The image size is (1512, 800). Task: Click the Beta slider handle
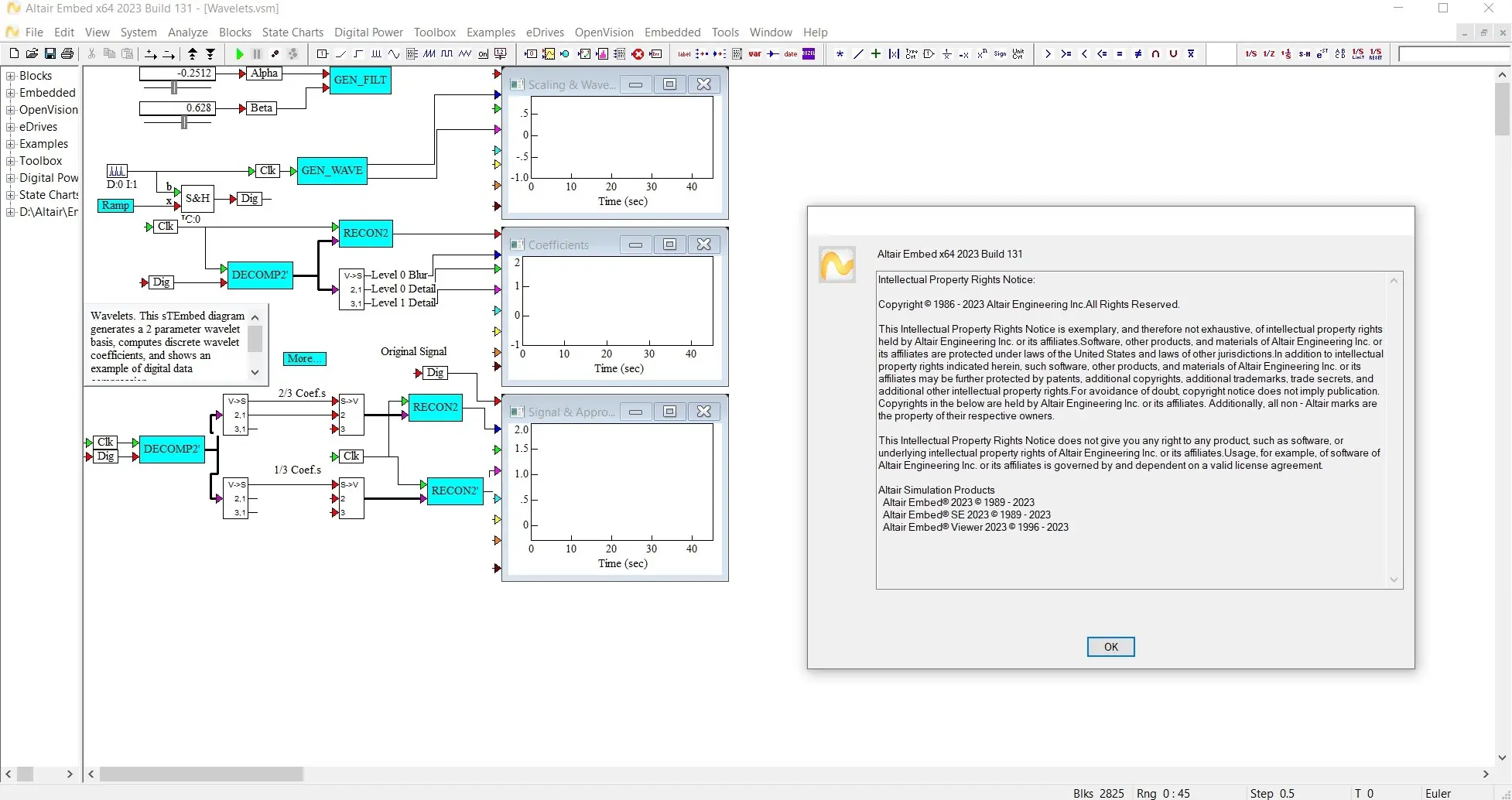184,122
